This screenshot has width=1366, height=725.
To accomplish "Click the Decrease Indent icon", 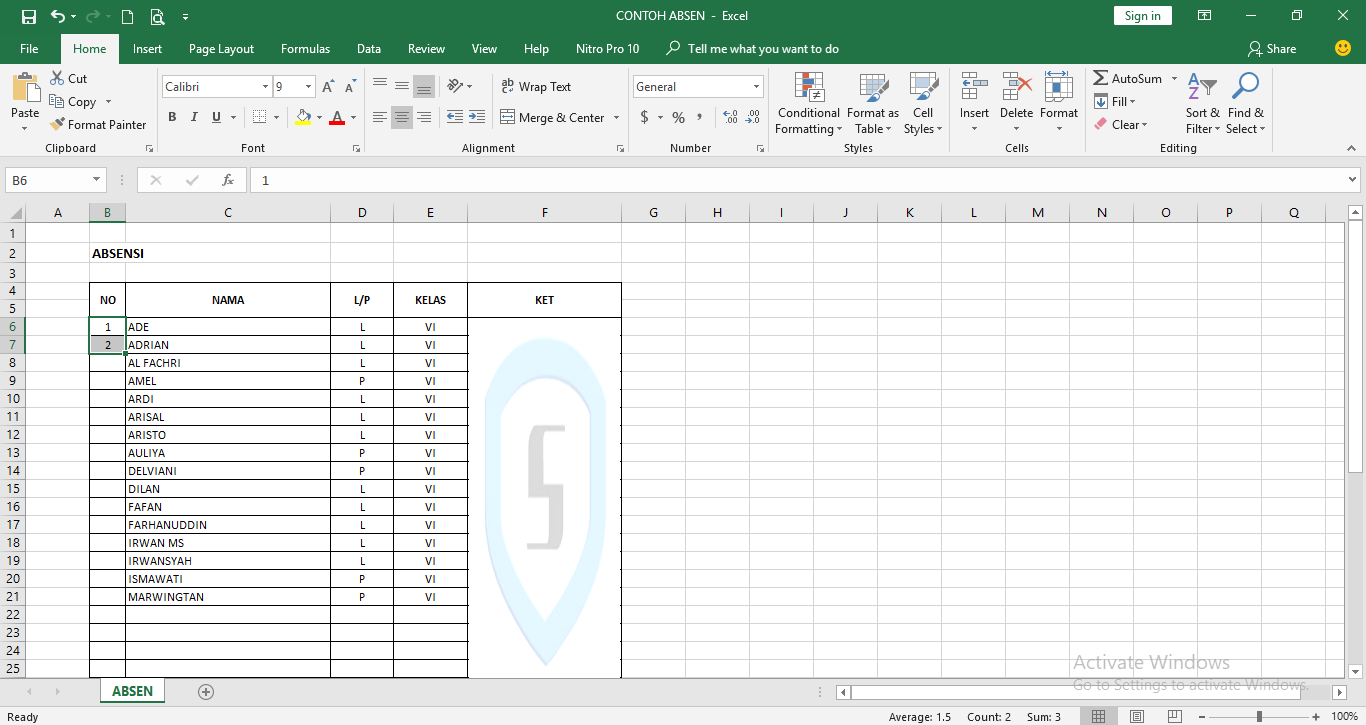I will (454, 117).
